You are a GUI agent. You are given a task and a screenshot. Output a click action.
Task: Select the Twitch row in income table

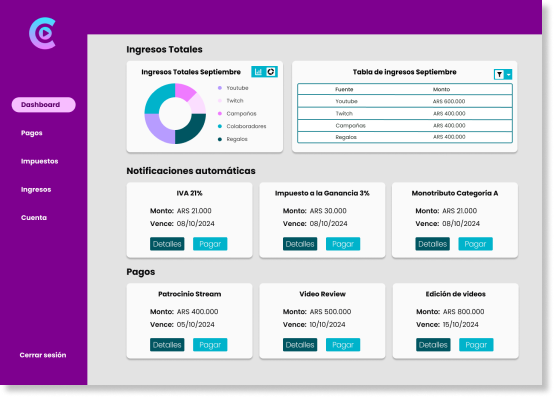(x=405, y=113)
